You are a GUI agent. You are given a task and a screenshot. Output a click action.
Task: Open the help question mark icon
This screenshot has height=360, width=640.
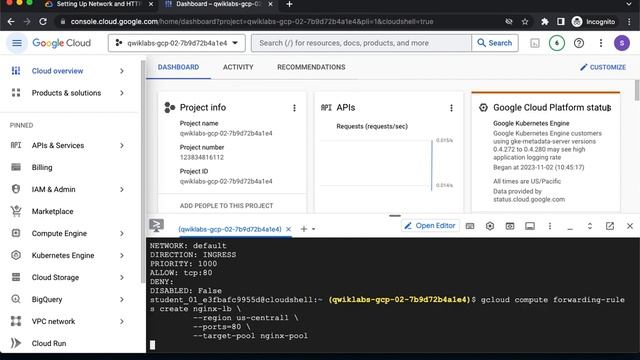point(579,43)
